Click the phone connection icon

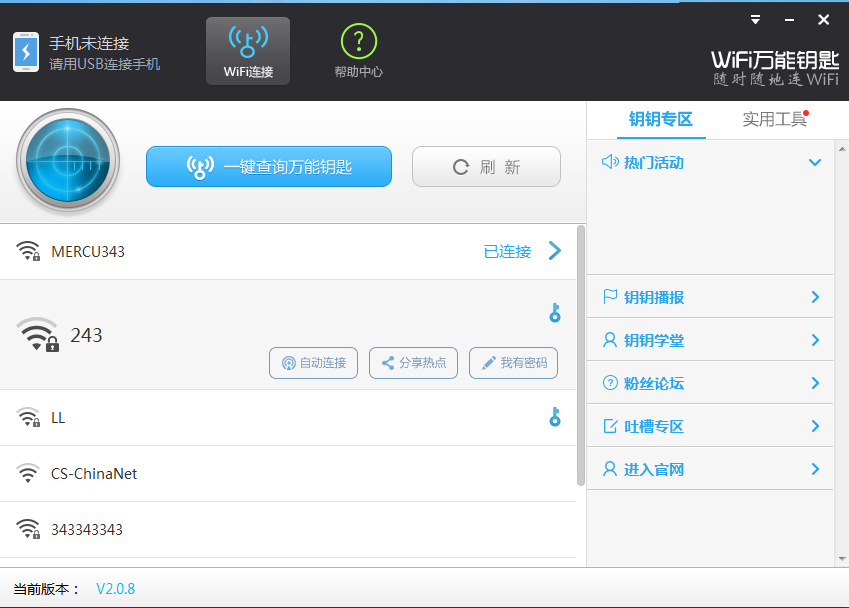[26, 52]
